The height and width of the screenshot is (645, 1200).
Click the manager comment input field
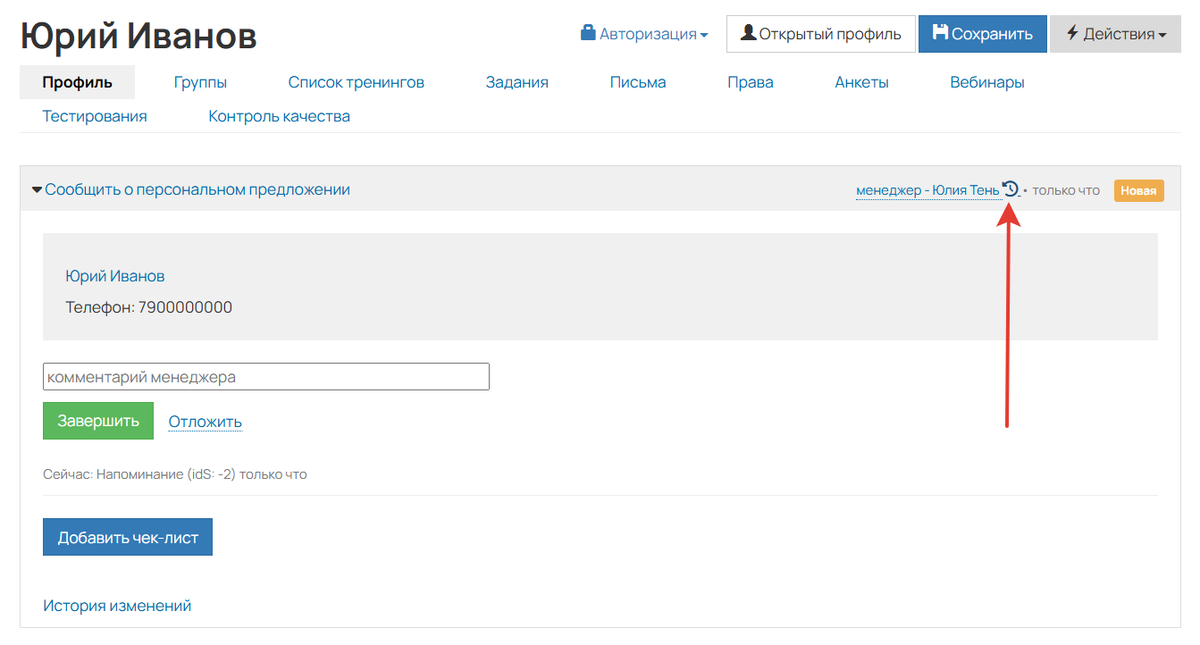point(266,377)
